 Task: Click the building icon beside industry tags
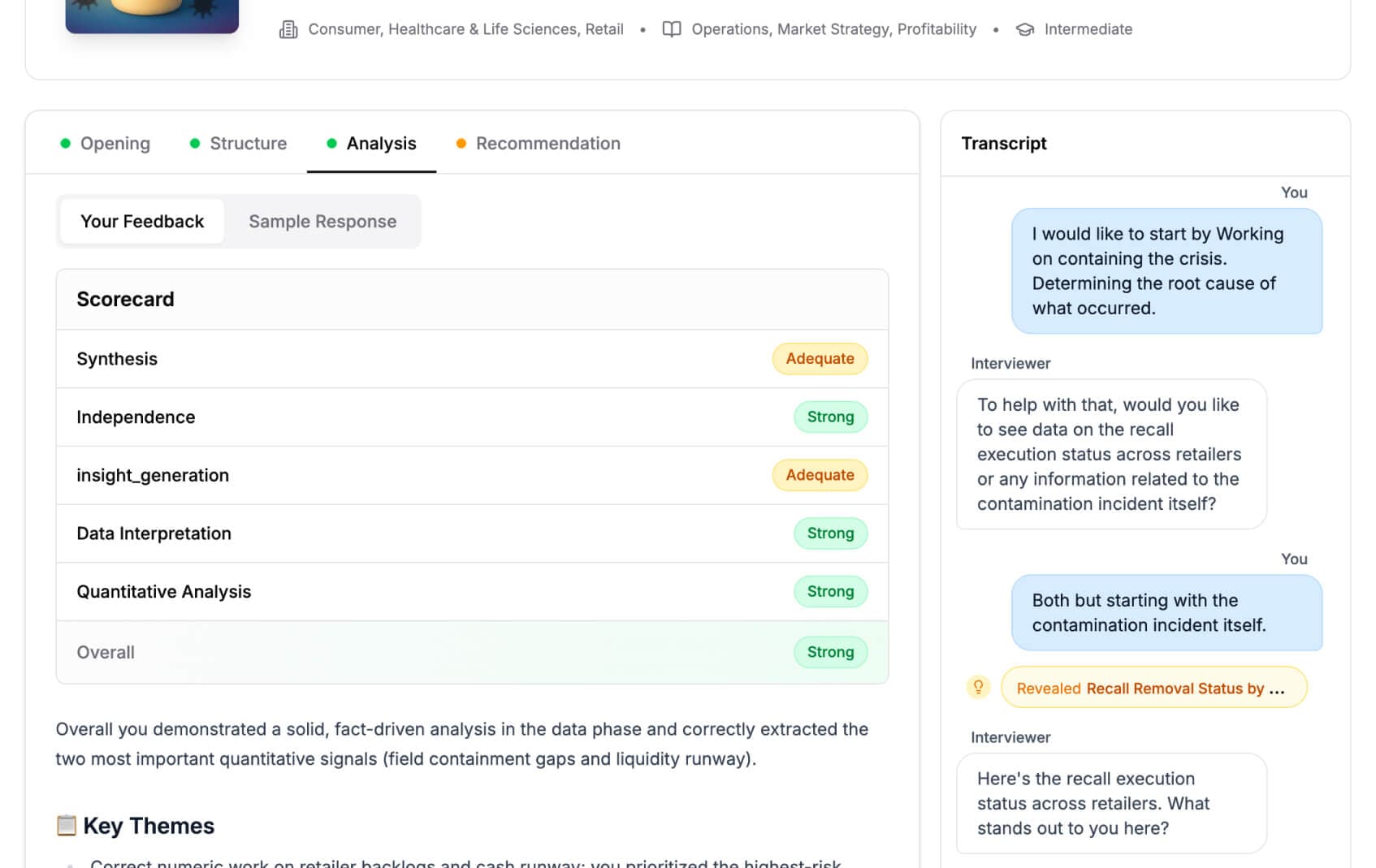[288, 28]
